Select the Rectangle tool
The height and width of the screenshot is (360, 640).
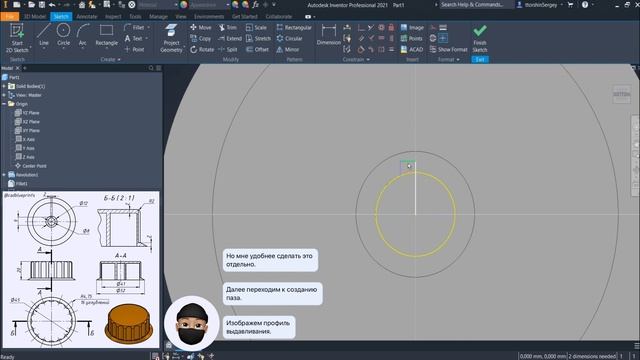pyautogui.click(x=107, y=35)
